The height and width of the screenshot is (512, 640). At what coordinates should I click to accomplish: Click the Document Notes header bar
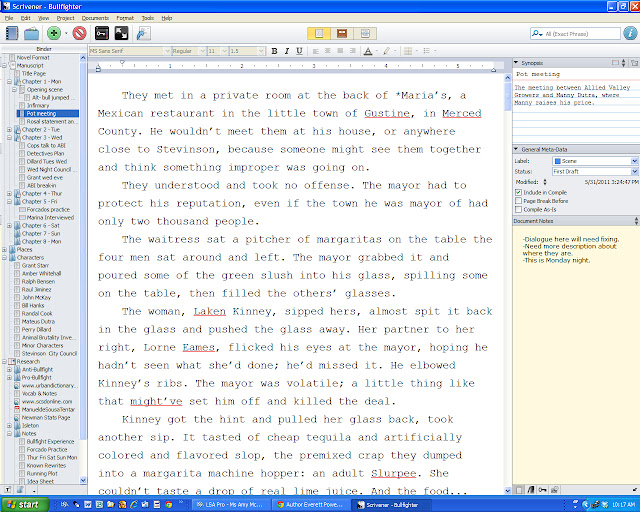(x=576, y=221)
